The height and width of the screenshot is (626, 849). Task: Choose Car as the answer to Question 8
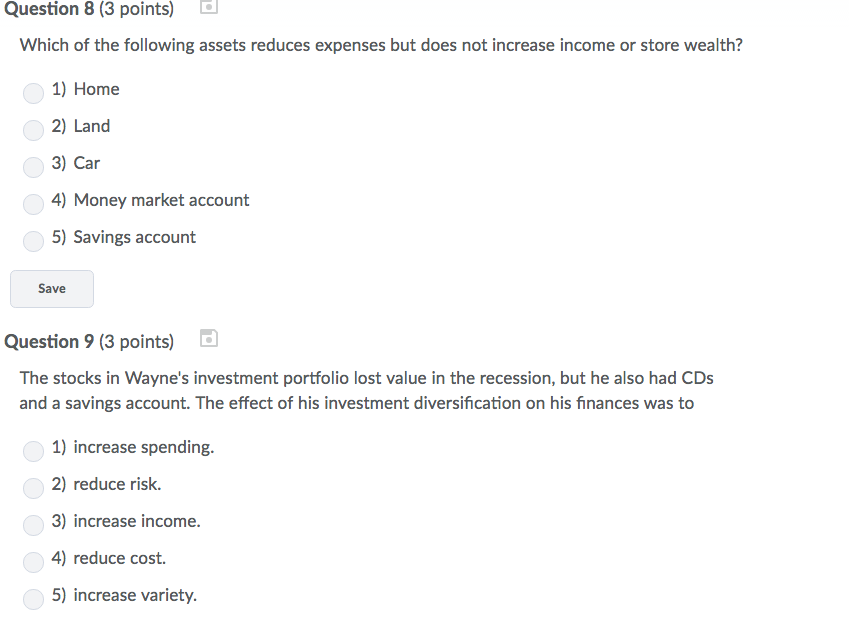pyautogui.click(x=33, y=167)
